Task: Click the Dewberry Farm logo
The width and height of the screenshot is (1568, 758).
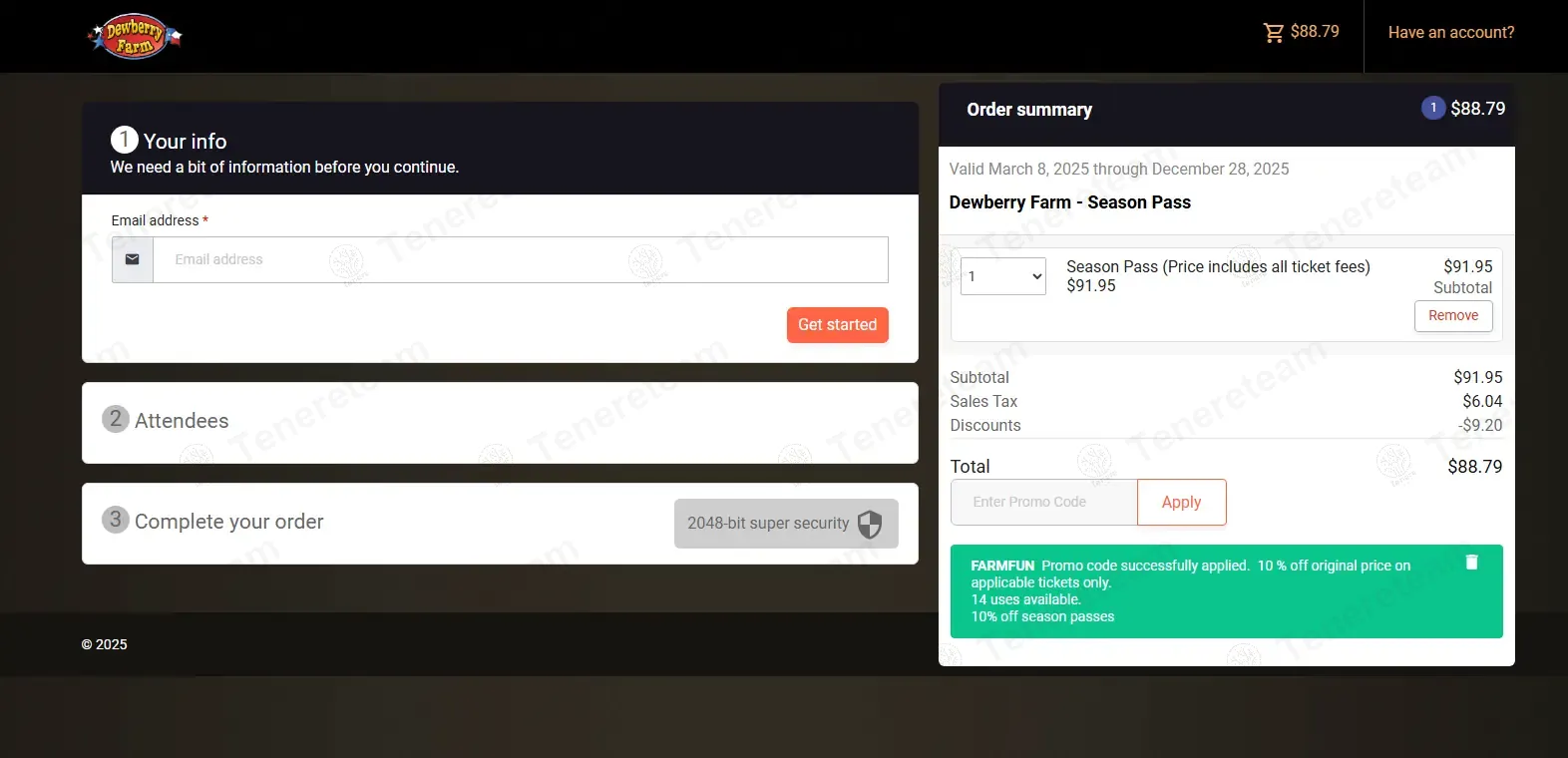Action: click(x=135, y=37)
